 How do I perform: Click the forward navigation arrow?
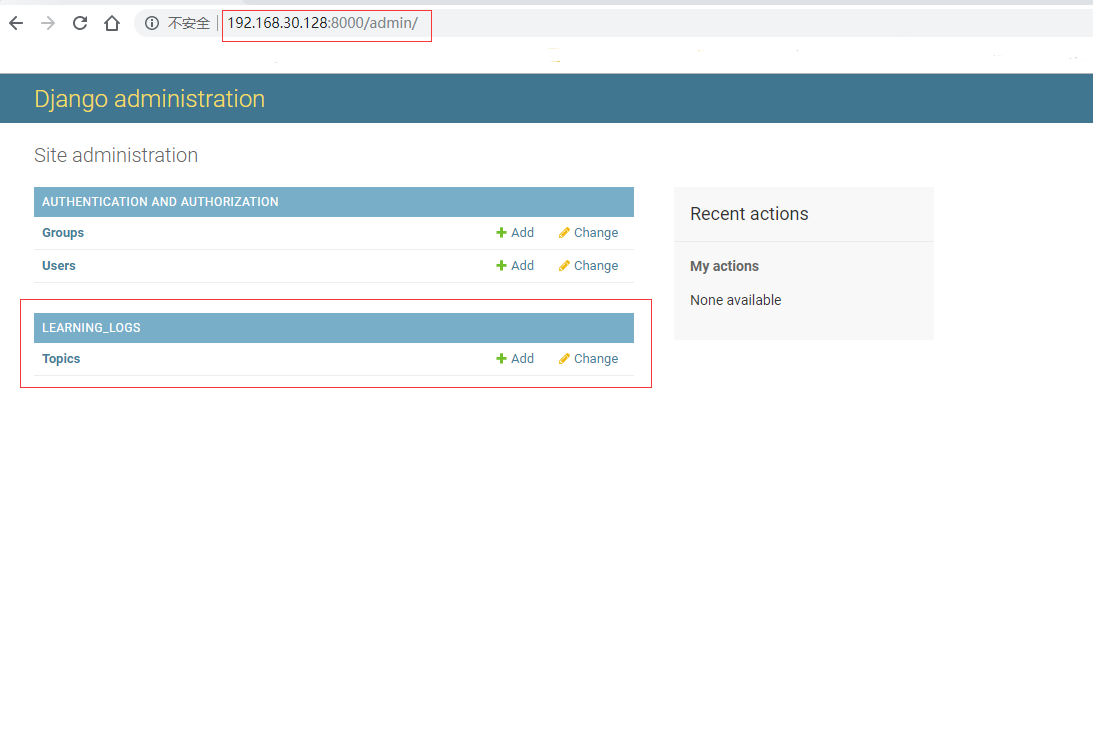coord(47,22)
